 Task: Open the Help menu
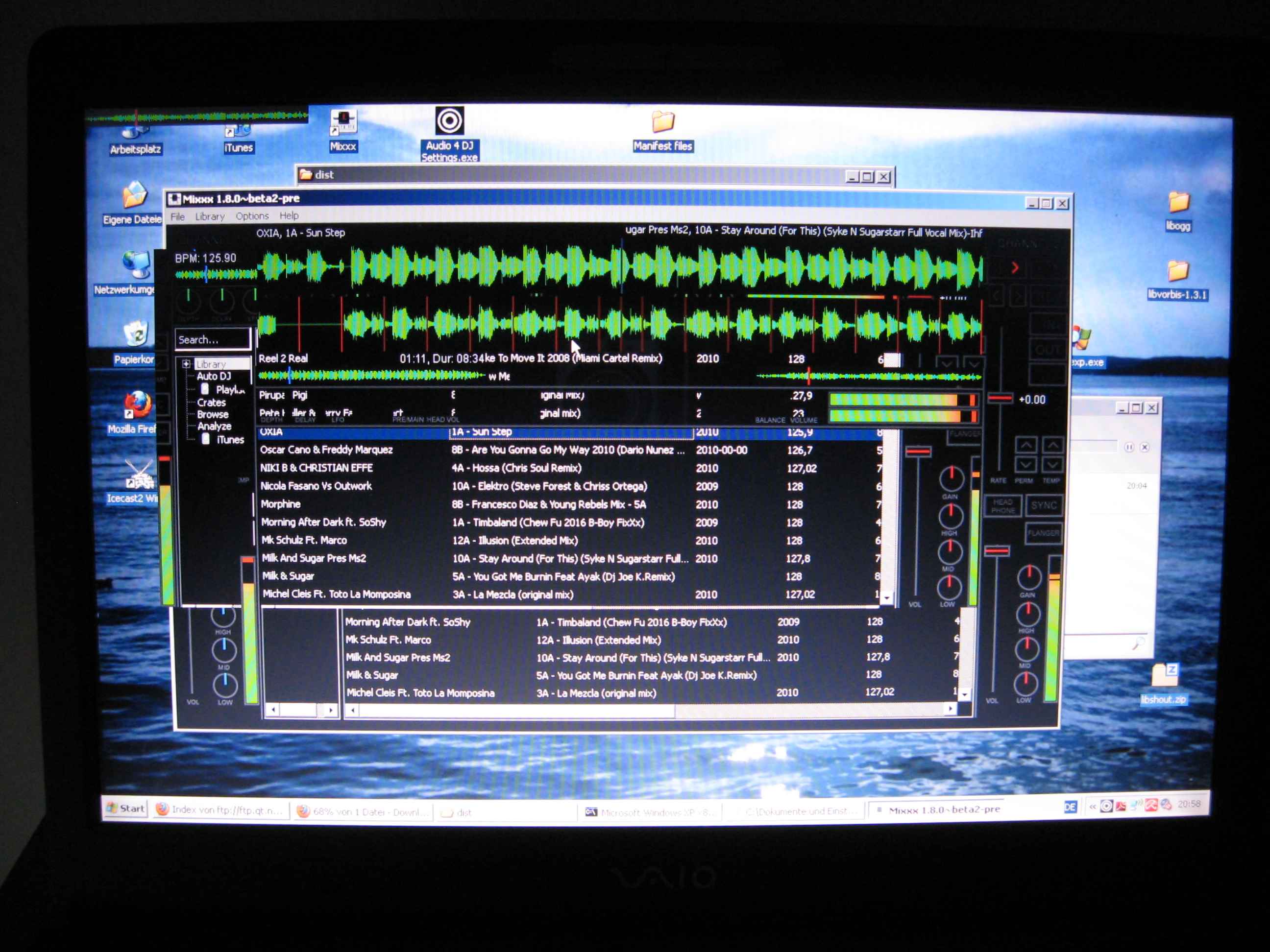289,215
